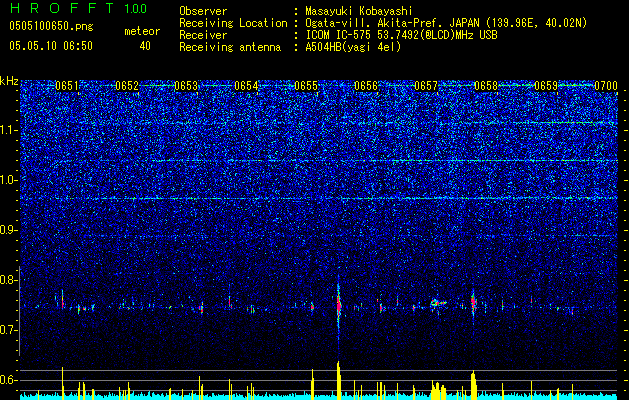Click the 0658 time marker
The image size is (629, 400).
pos(486,86)
